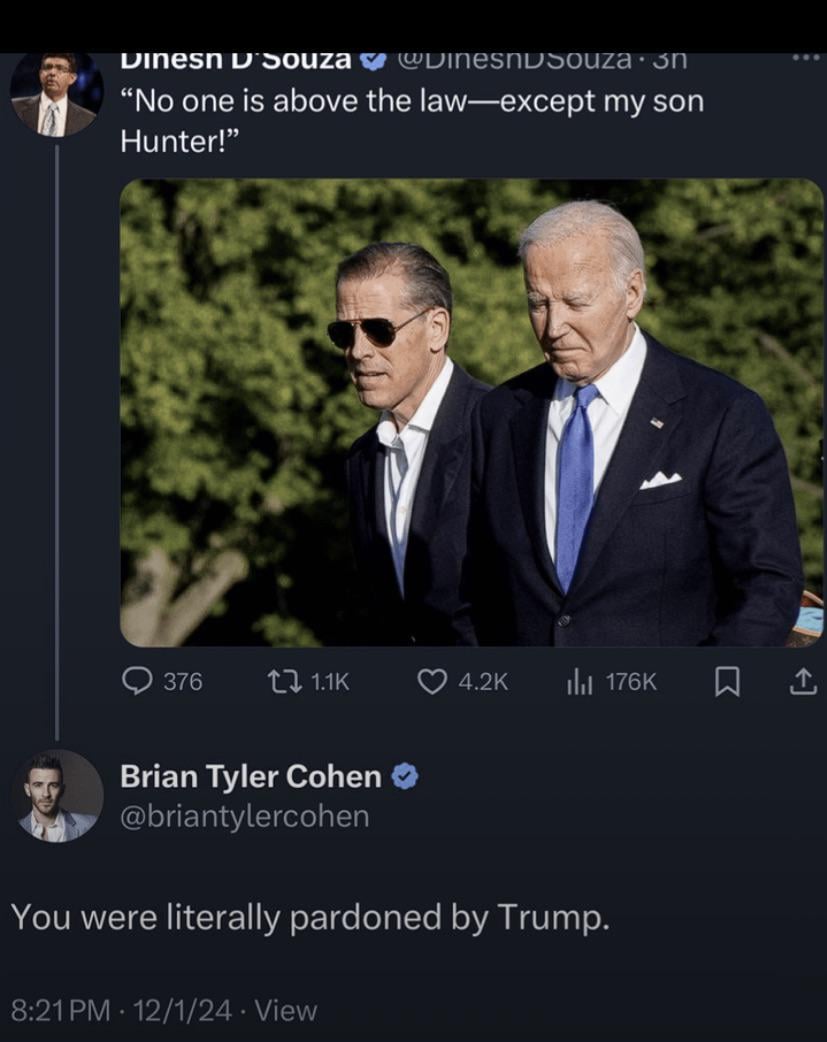Screen dimensions: 827x1042
Task: Open the reply icon on Dinesh D'Souza's tweet
Action: [137, 681]
